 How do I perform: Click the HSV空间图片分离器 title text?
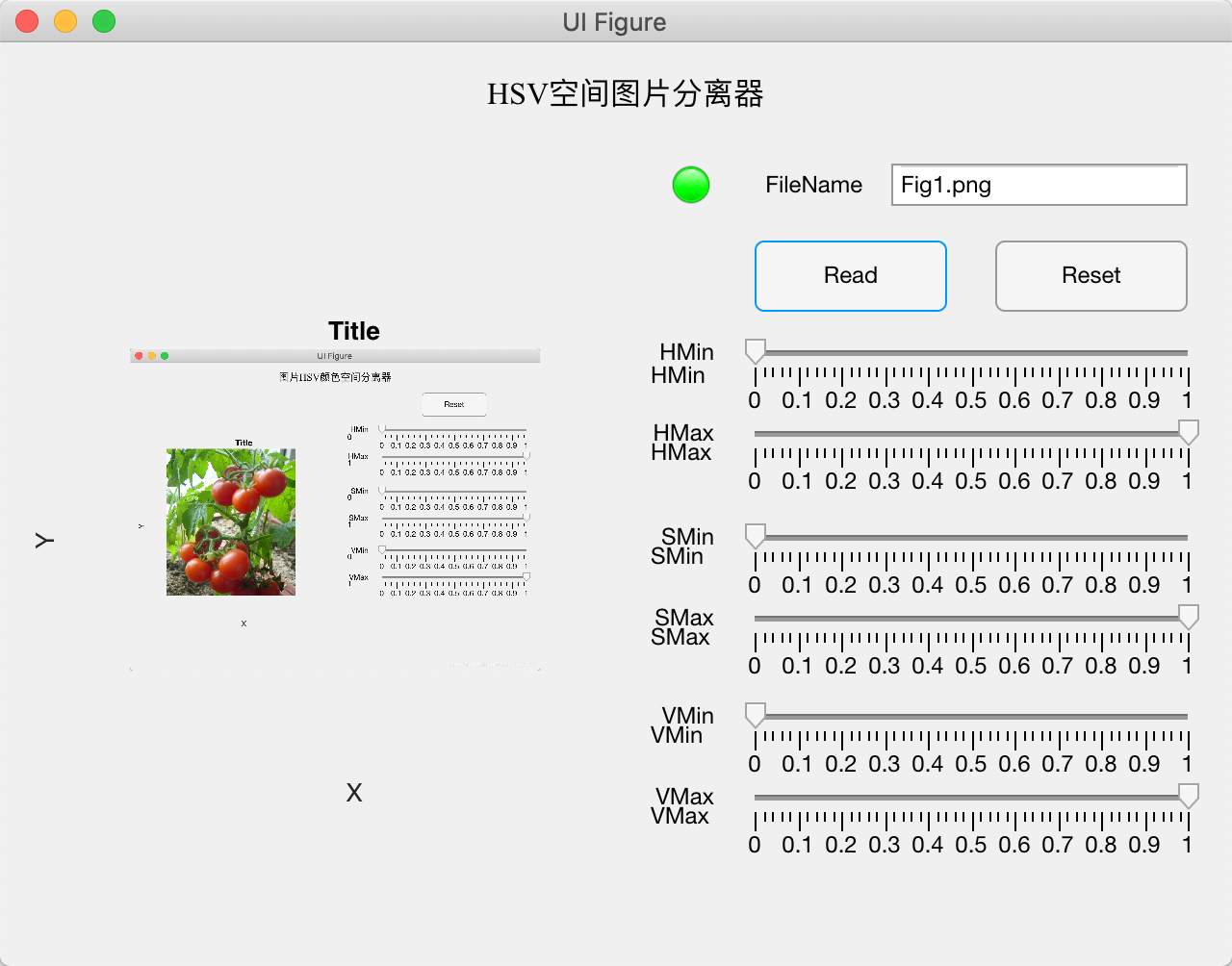click(x=625, y=93)
